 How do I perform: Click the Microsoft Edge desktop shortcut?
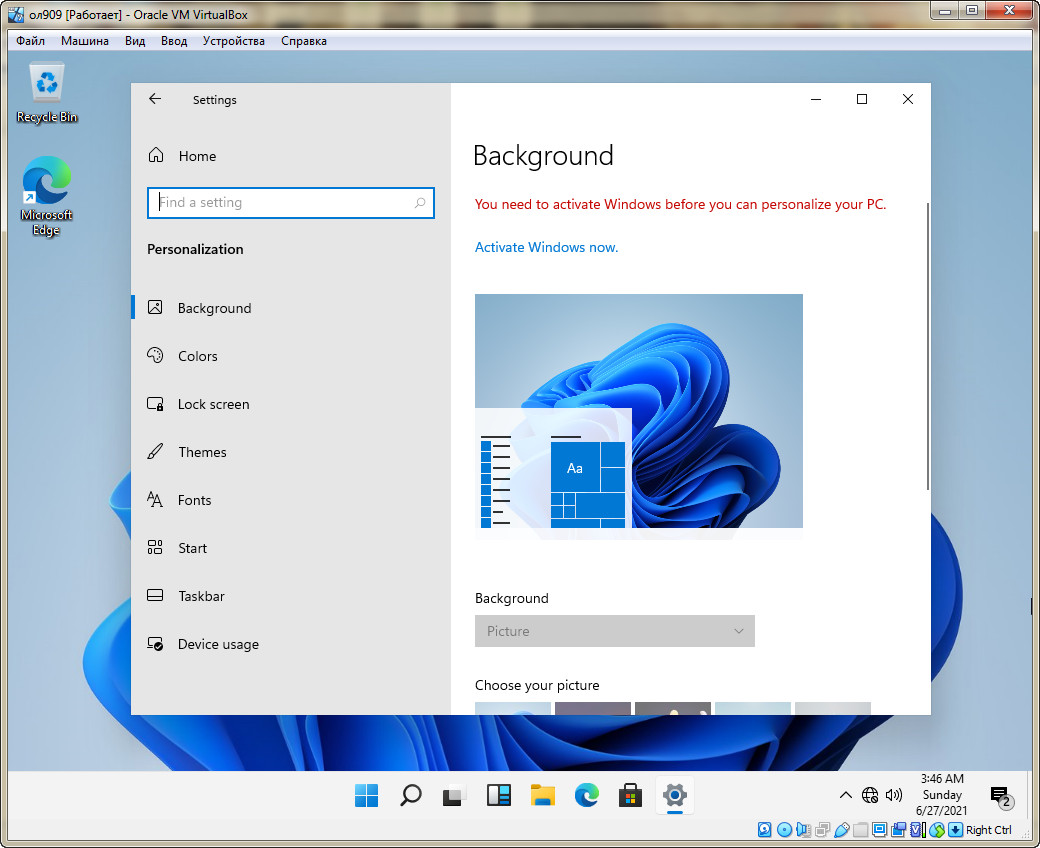click(x=47, y=195)
